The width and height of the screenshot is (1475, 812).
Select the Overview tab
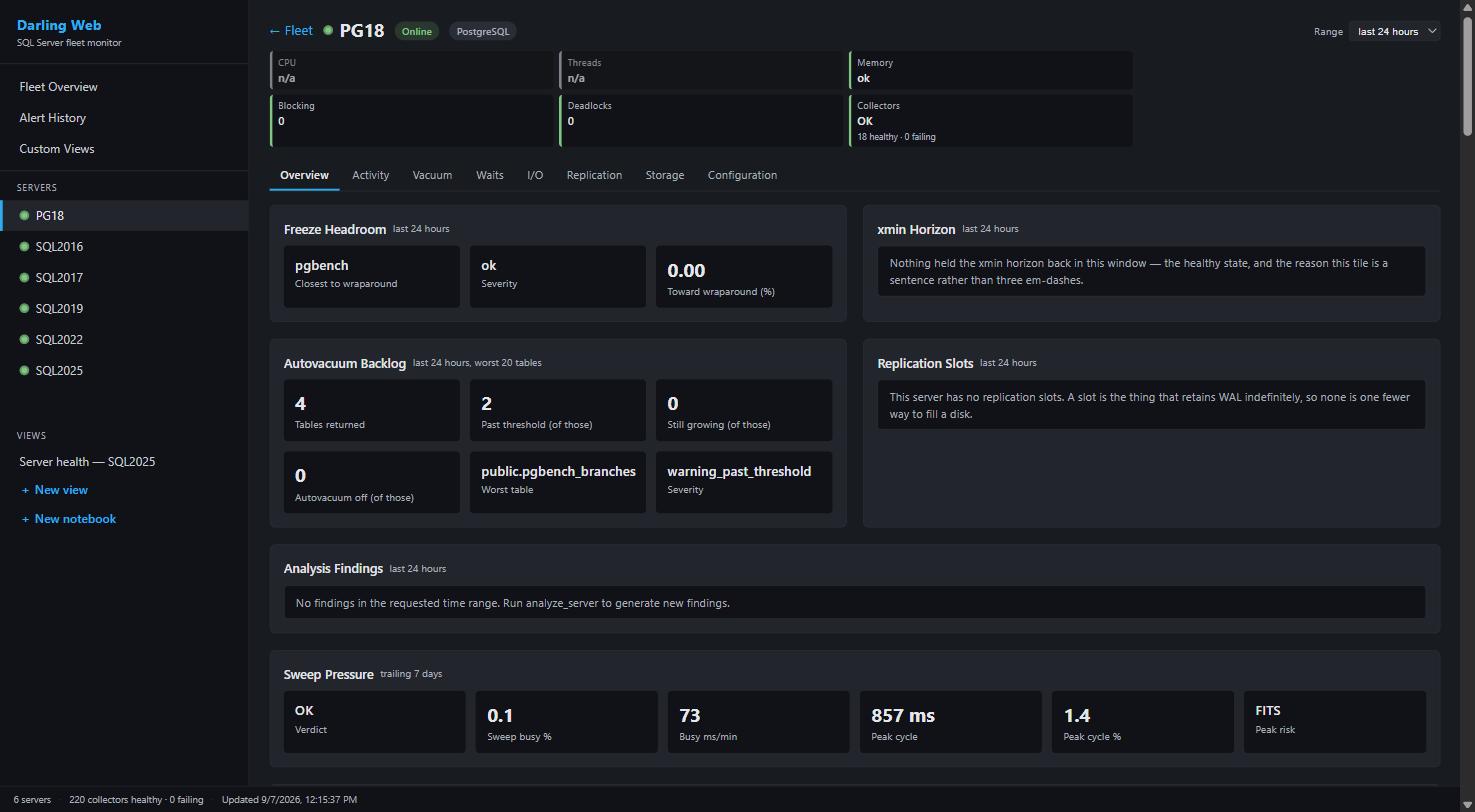(x=304, y=175)
